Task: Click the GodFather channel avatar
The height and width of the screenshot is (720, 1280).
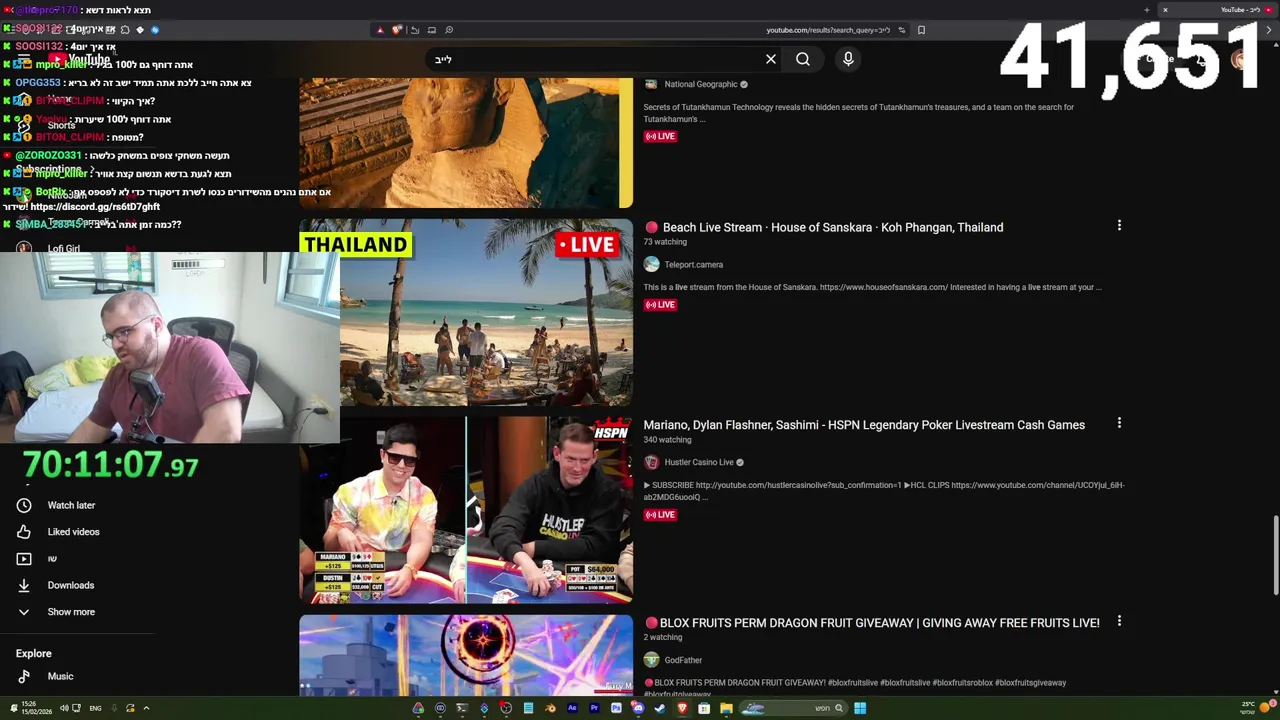Action: [x=652, y=660]
